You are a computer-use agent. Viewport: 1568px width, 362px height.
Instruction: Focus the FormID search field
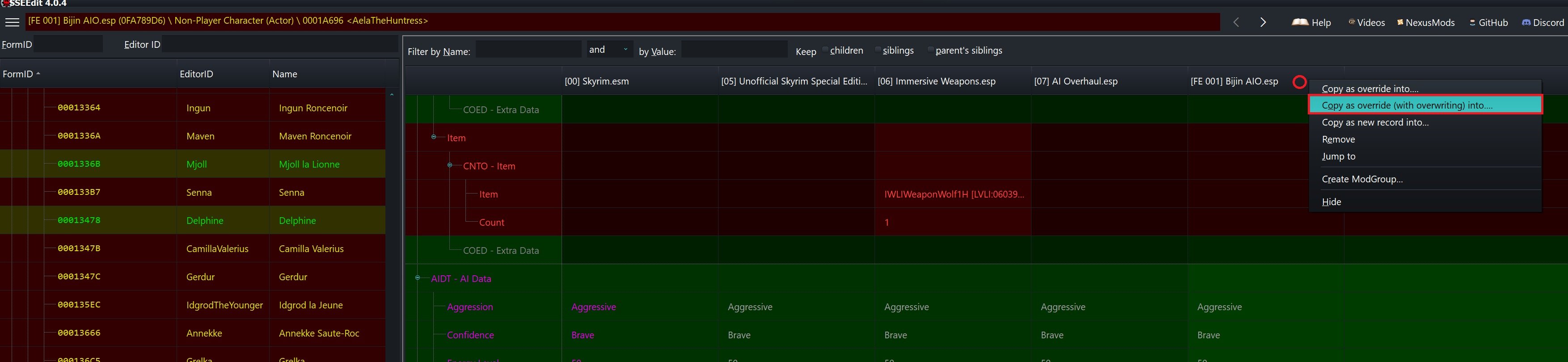point(68,44)
